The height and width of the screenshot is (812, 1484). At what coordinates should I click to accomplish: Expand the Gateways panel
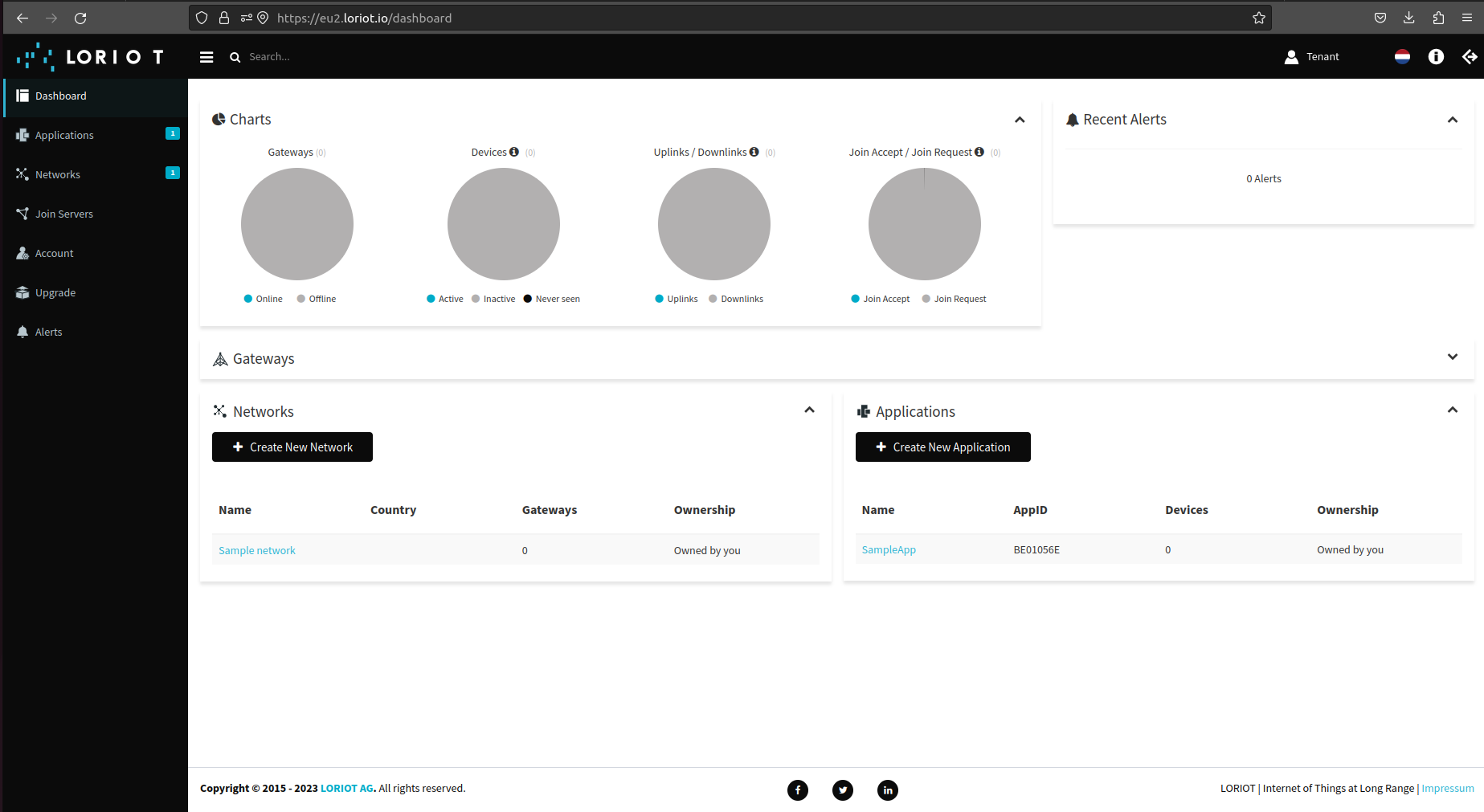[1452, 357]
